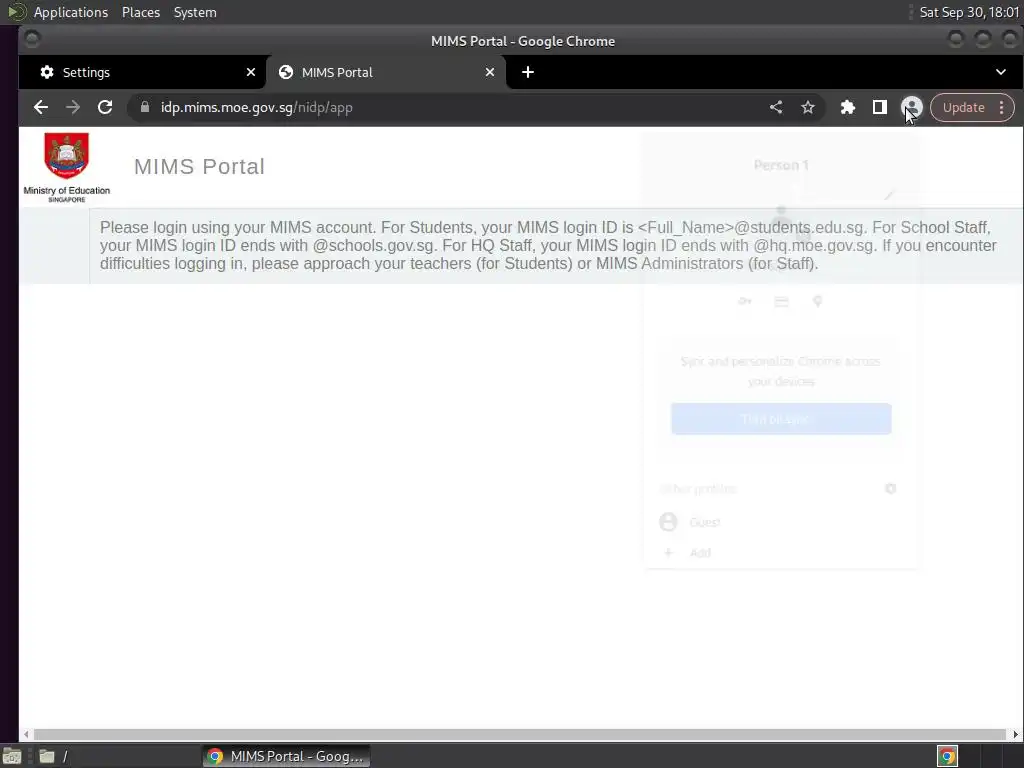
Task: Click the MIMS Portal page heading
Action: click(x=199, y=167)
